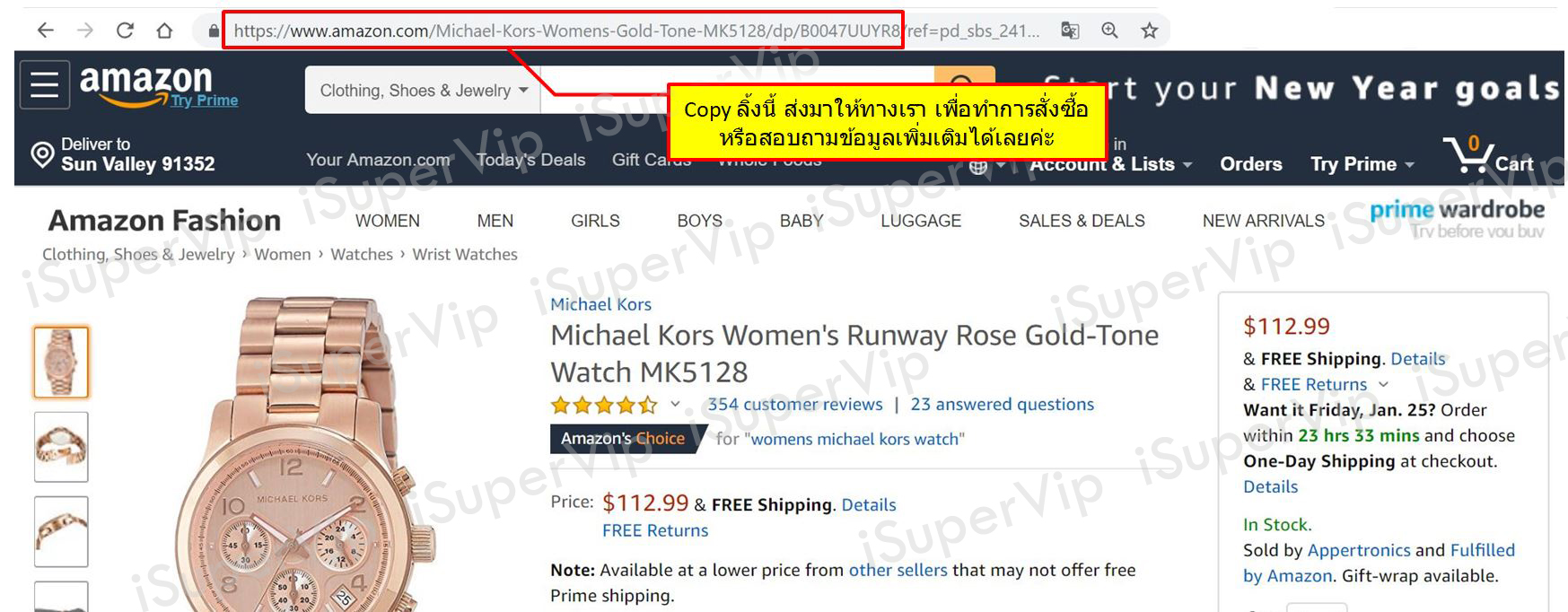Click the zoom magnifier icon in address bar
This screenshot has width=1568, height=612.
pyautogui.click(x=1109, y=31)
